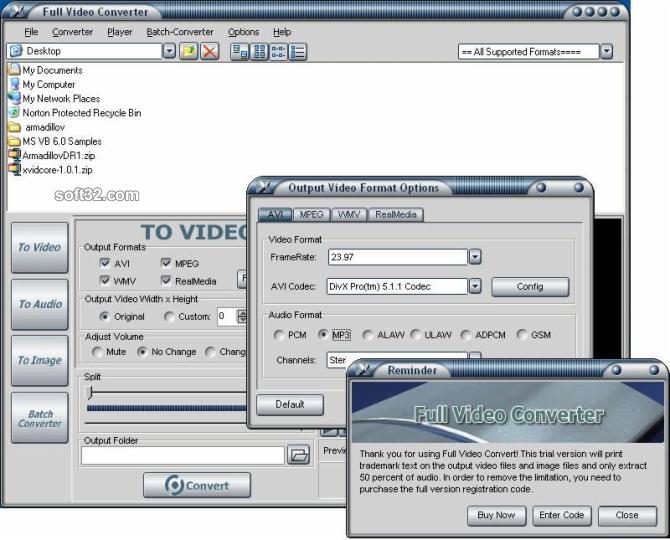Click the To Audio mode button

(x=40, y=304)
